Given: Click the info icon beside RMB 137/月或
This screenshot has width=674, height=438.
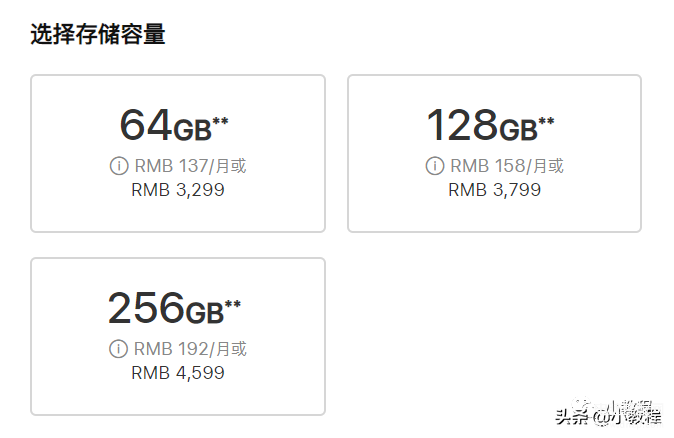Looking at the screenshot, I should [x=119, y=166].
